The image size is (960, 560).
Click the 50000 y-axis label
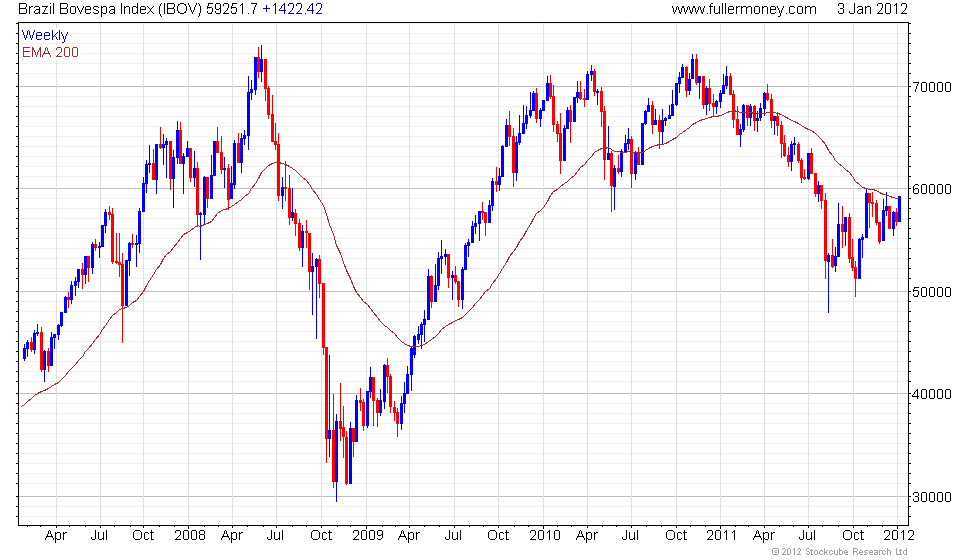point(932,292)
